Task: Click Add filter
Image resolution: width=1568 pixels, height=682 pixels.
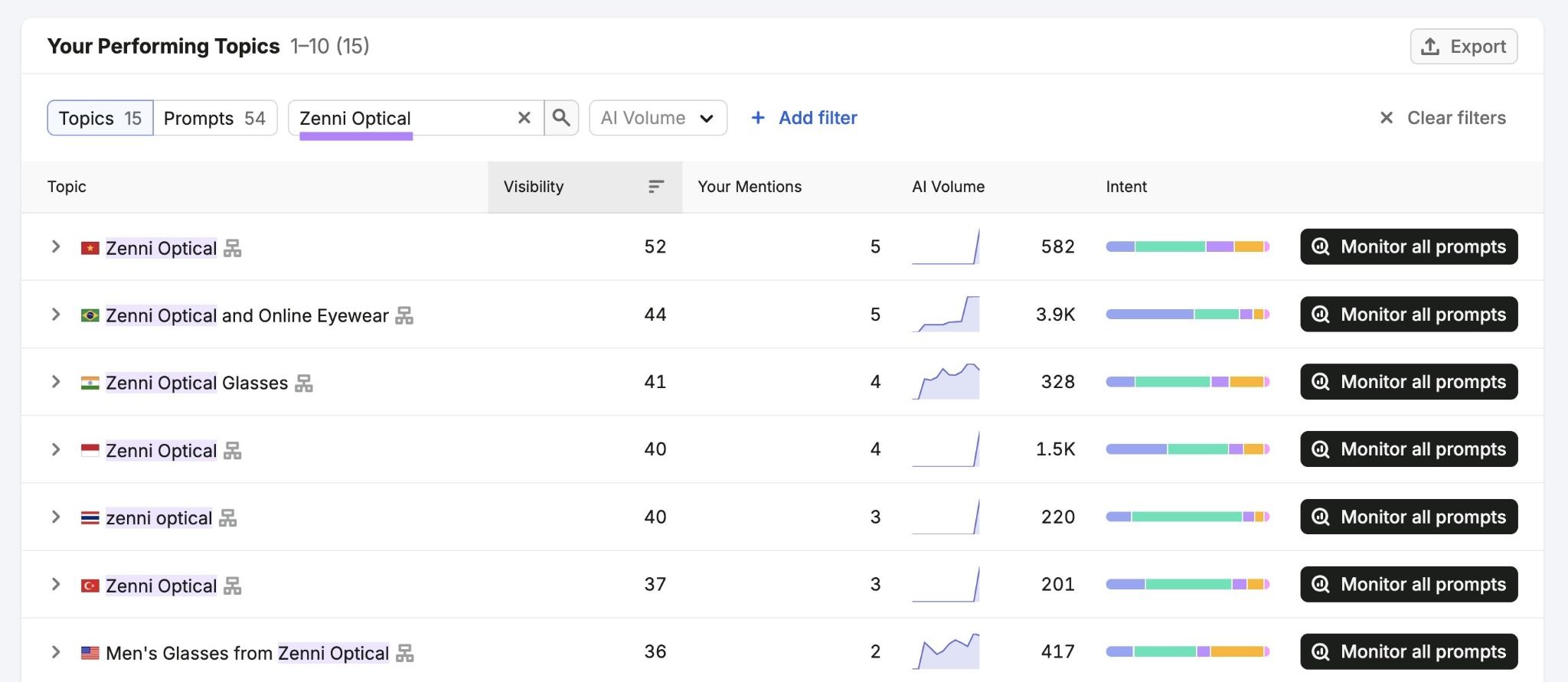Action: tap(804, 118)
